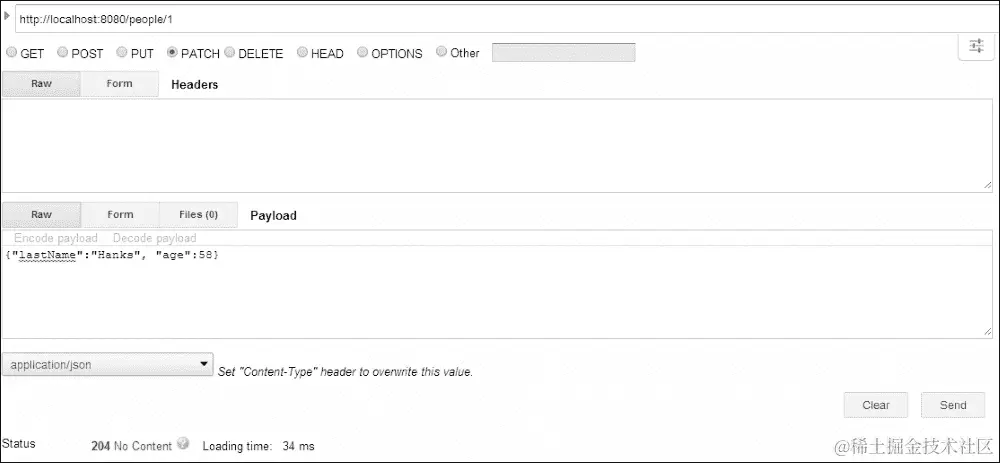Click inside the payload JSON text area
The height and width of the screenshot is (463, 1000).
[497, 292]
